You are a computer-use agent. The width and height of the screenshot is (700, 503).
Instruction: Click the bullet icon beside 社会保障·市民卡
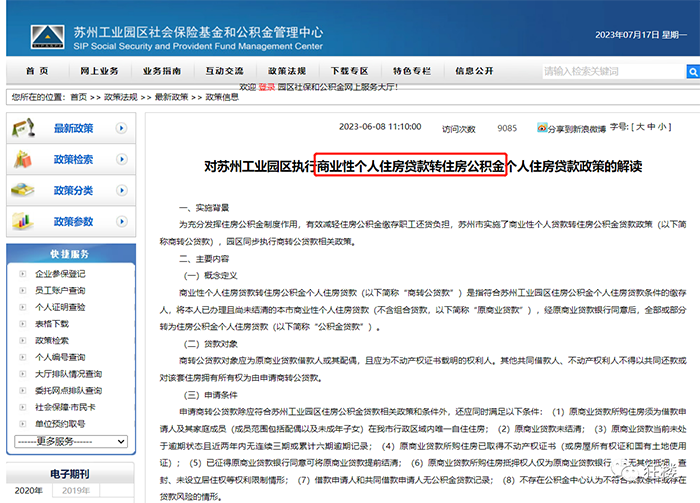click(23, 407)
